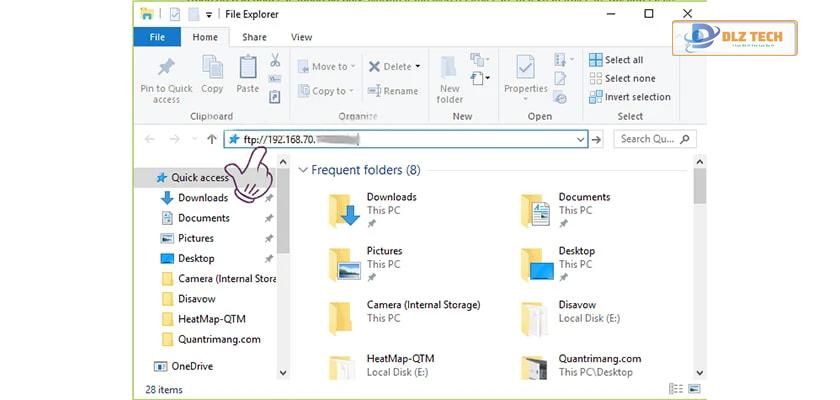Open the address bar history dropdown
Viewport: 840px width, 400px height.
coord(580,140)
